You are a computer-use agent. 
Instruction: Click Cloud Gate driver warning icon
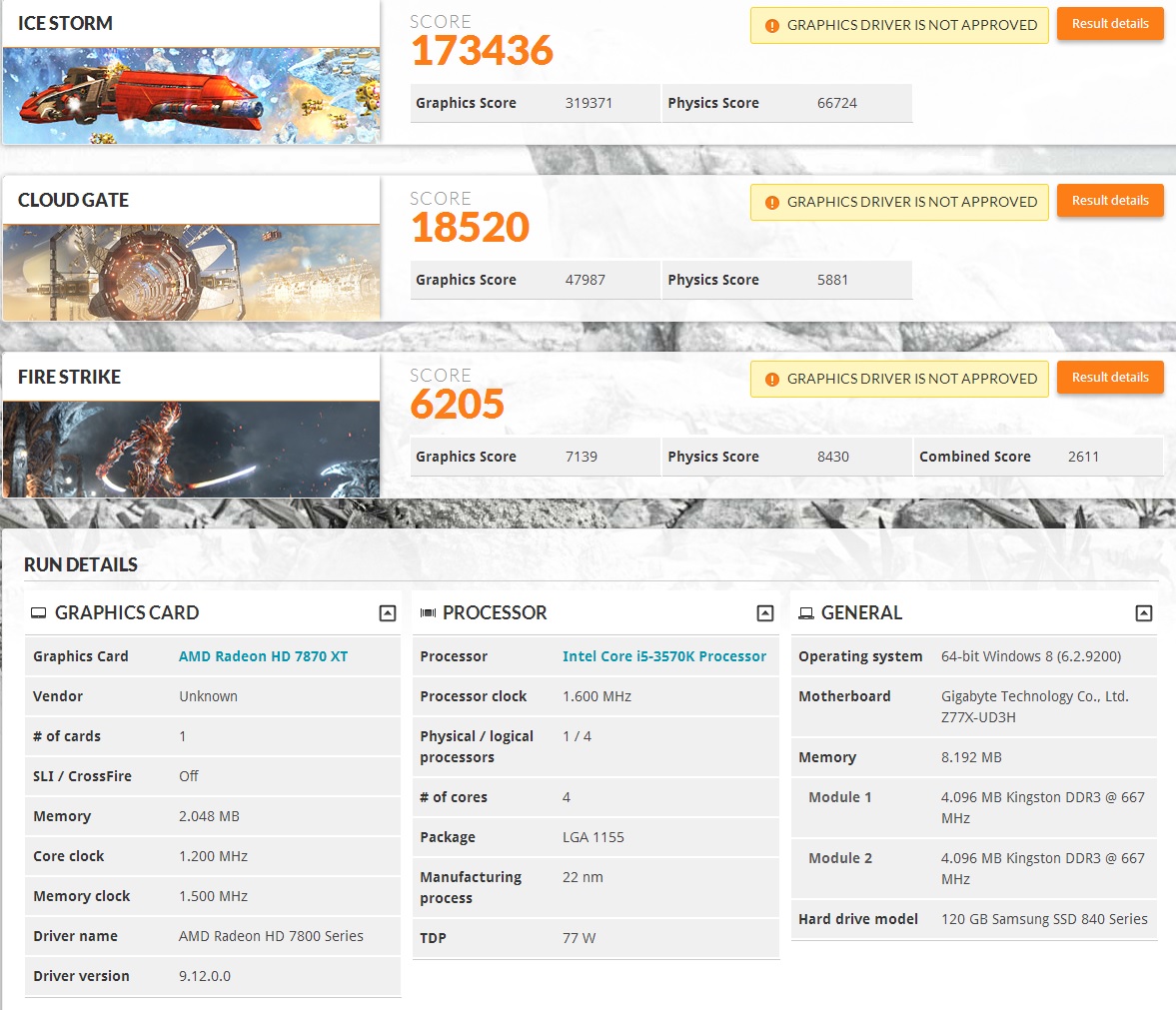(x=771, y=203)
